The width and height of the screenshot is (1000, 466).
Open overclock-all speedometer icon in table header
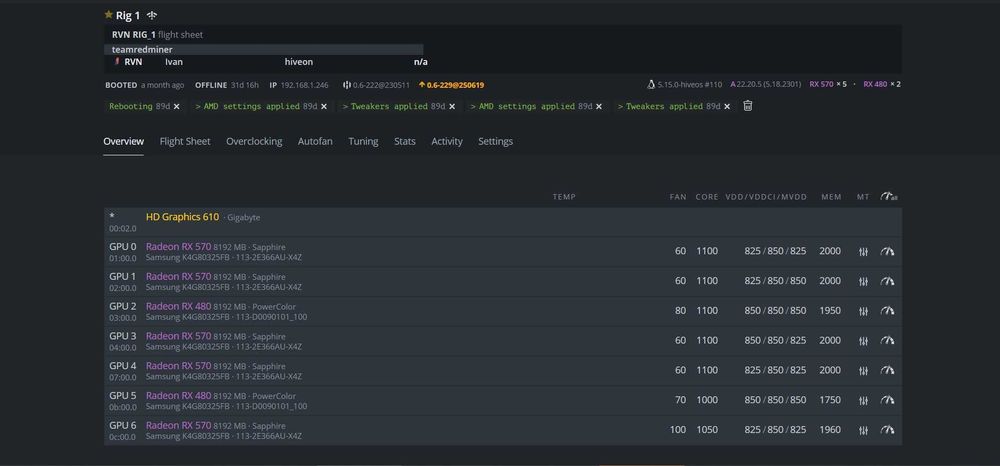(888, 197)
